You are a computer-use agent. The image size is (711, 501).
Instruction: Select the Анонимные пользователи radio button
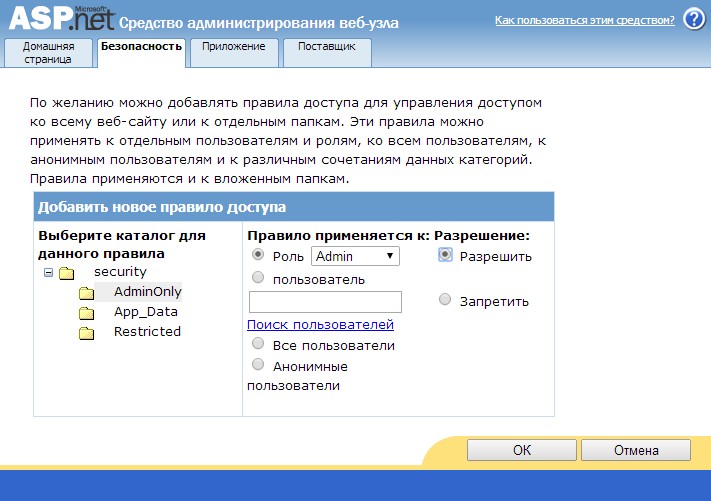258,364
